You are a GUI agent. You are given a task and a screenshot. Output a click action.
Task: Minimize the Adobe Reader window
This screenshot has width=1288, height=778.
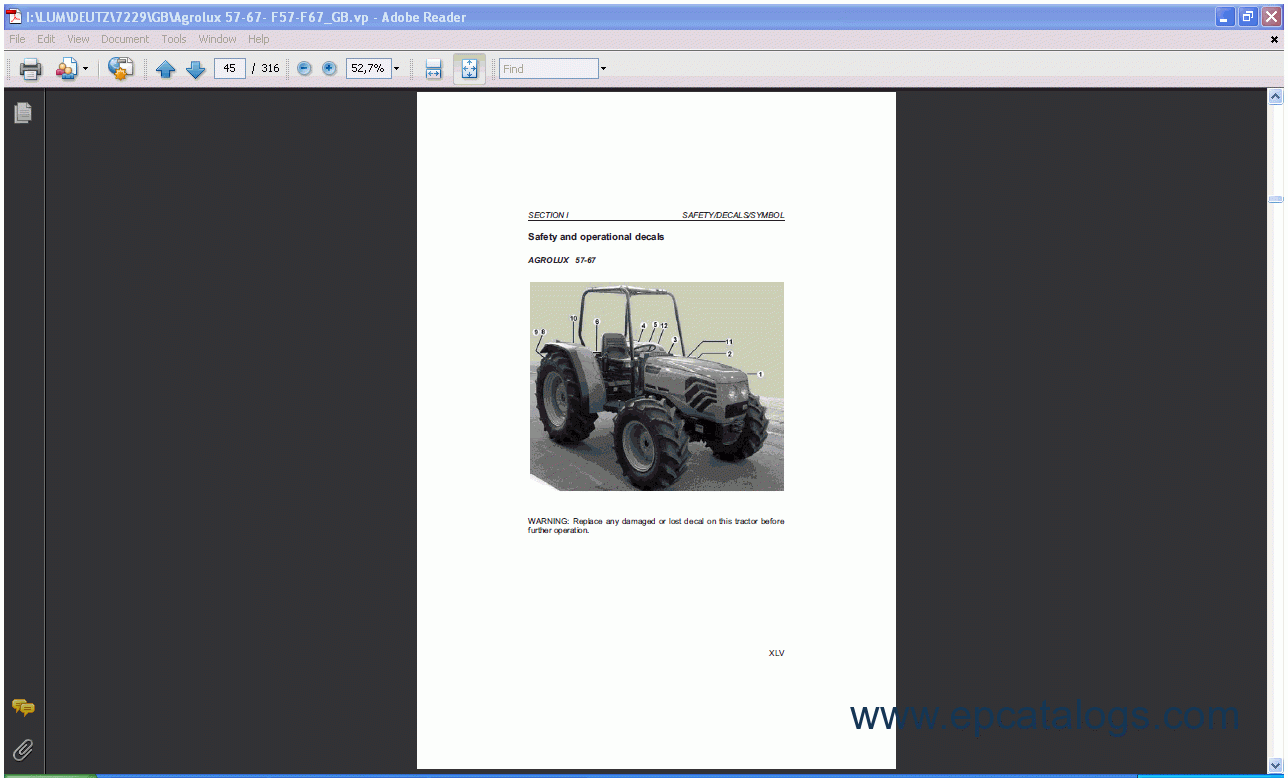click(x=1225, y=16)
